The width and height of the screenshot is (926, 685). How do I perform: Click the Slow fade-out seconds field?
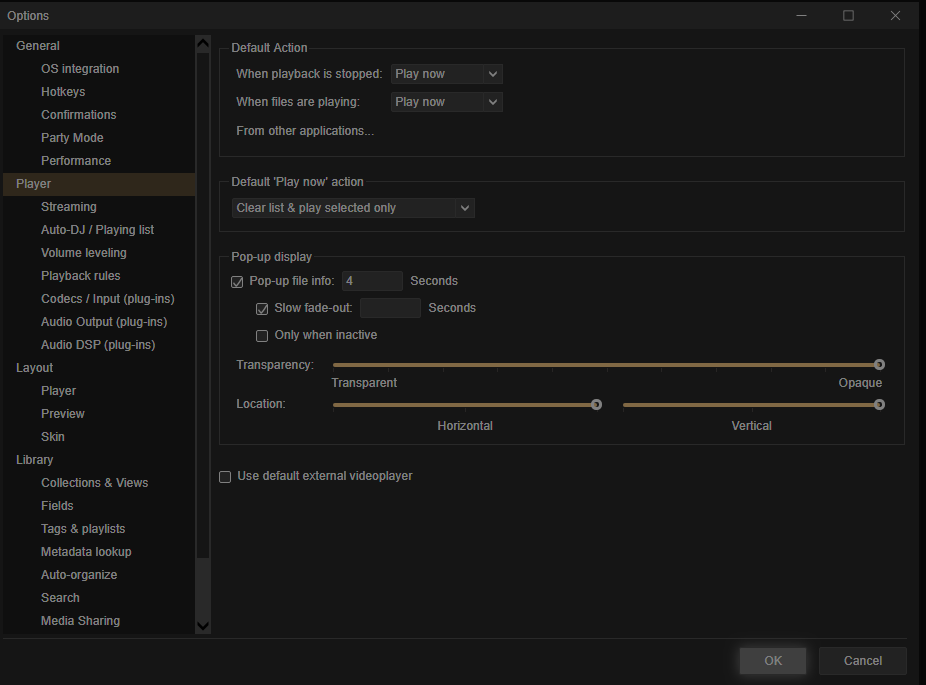click(x=390, y=308)
